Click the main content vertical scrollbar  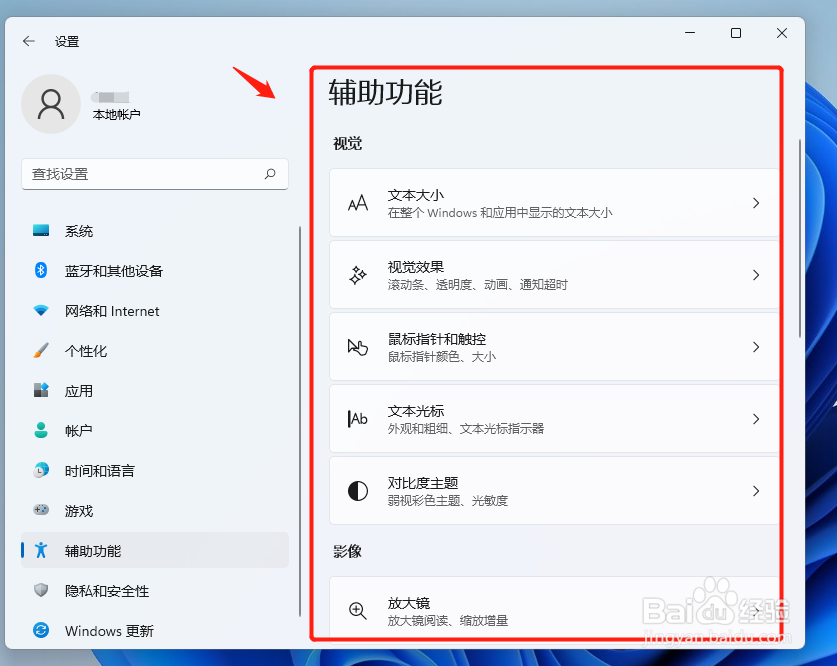tap(800, 238)
